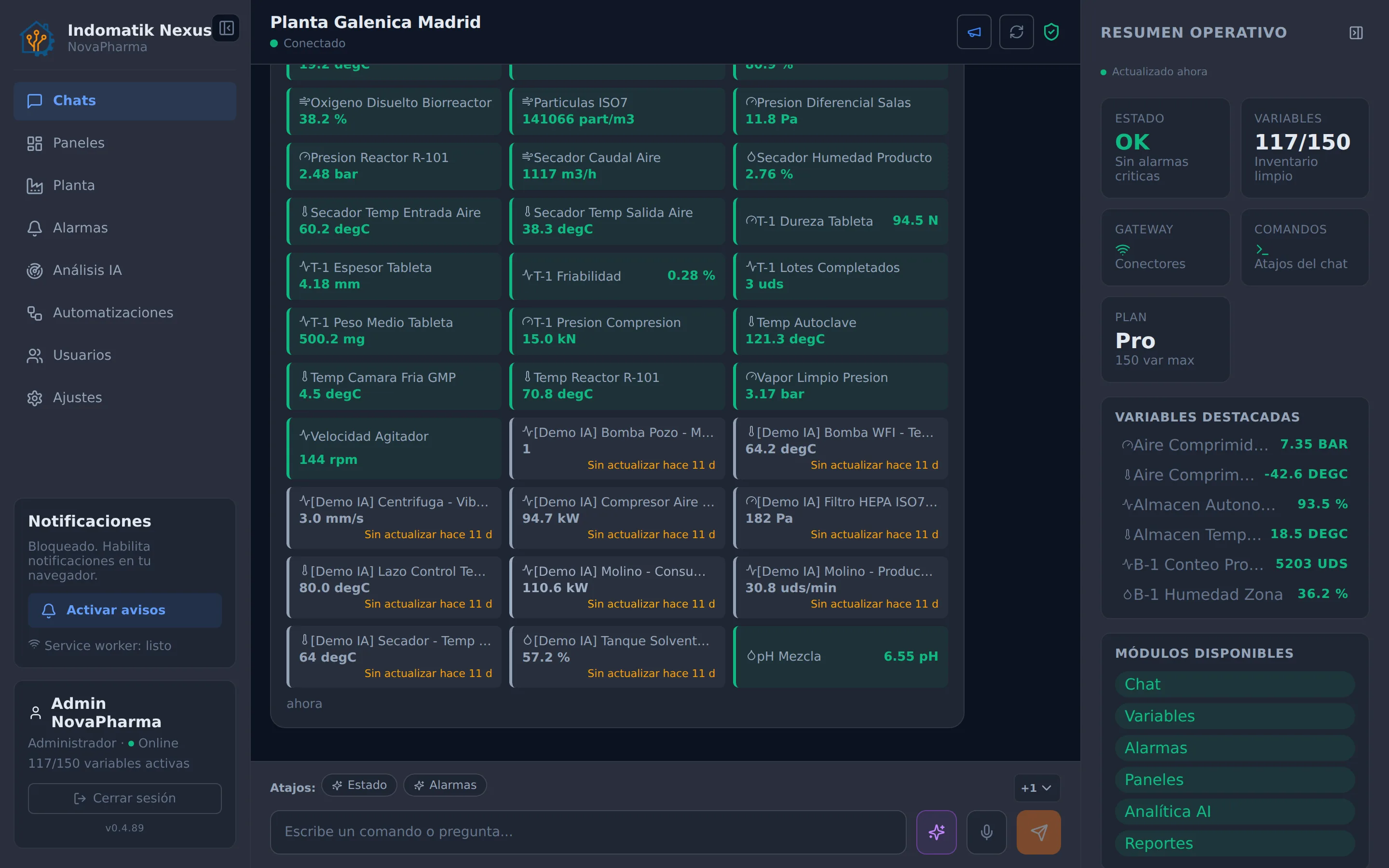Select Análisis IA in sidebar

tap(125, 271)
